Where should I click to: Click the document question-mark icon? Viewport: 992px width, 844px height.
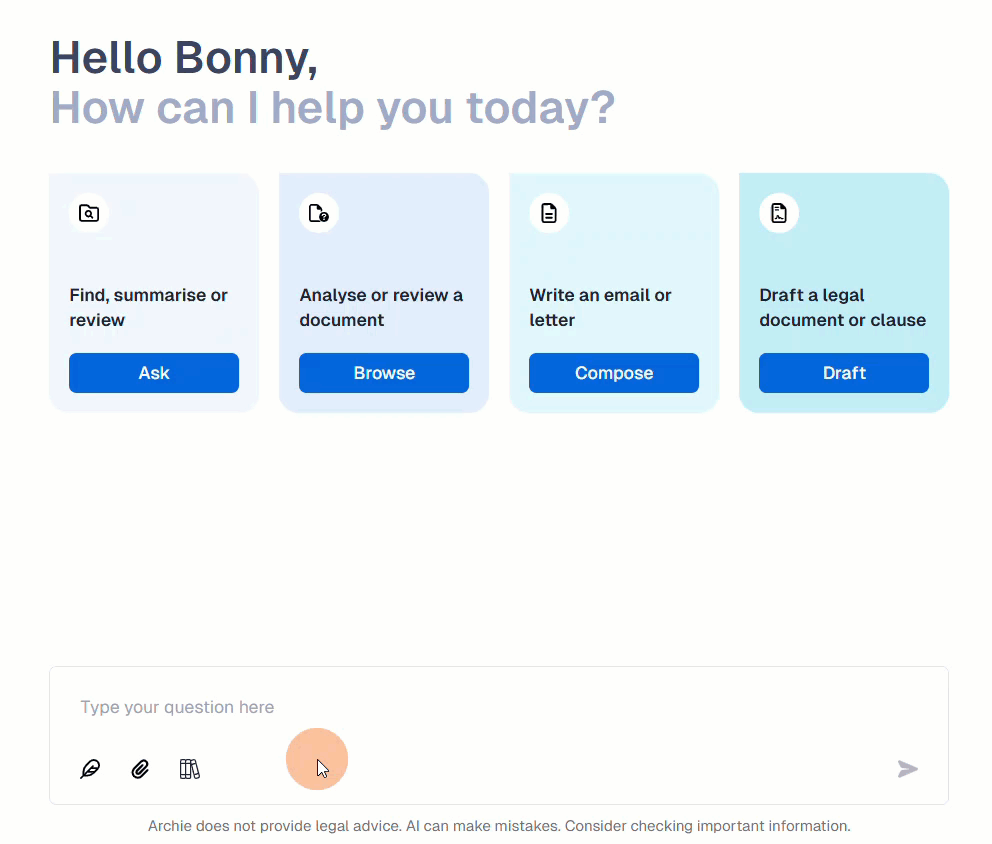click(x=319, y=213)
